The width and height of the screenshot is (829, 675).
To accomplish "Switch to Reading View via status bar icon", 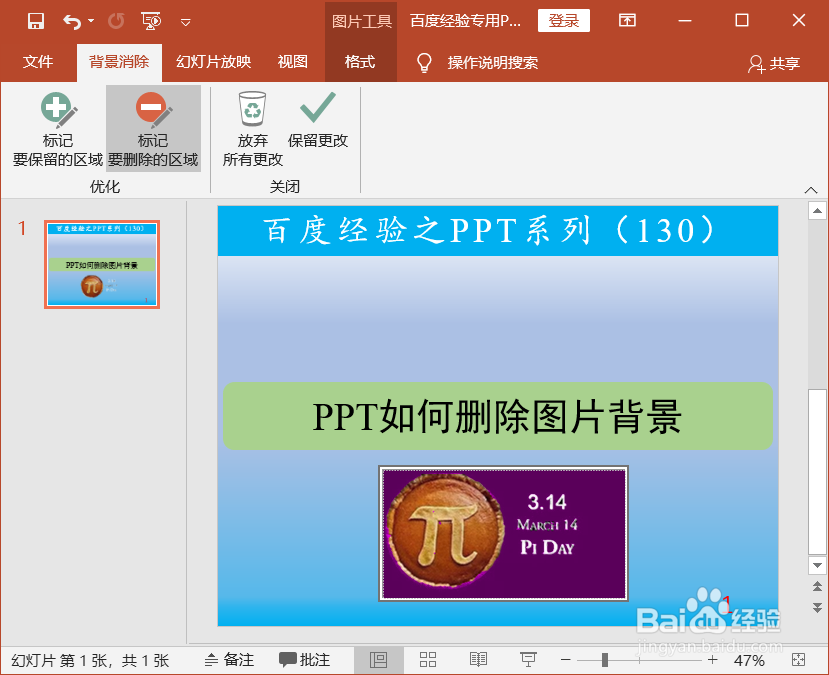I will coord(478,660).
